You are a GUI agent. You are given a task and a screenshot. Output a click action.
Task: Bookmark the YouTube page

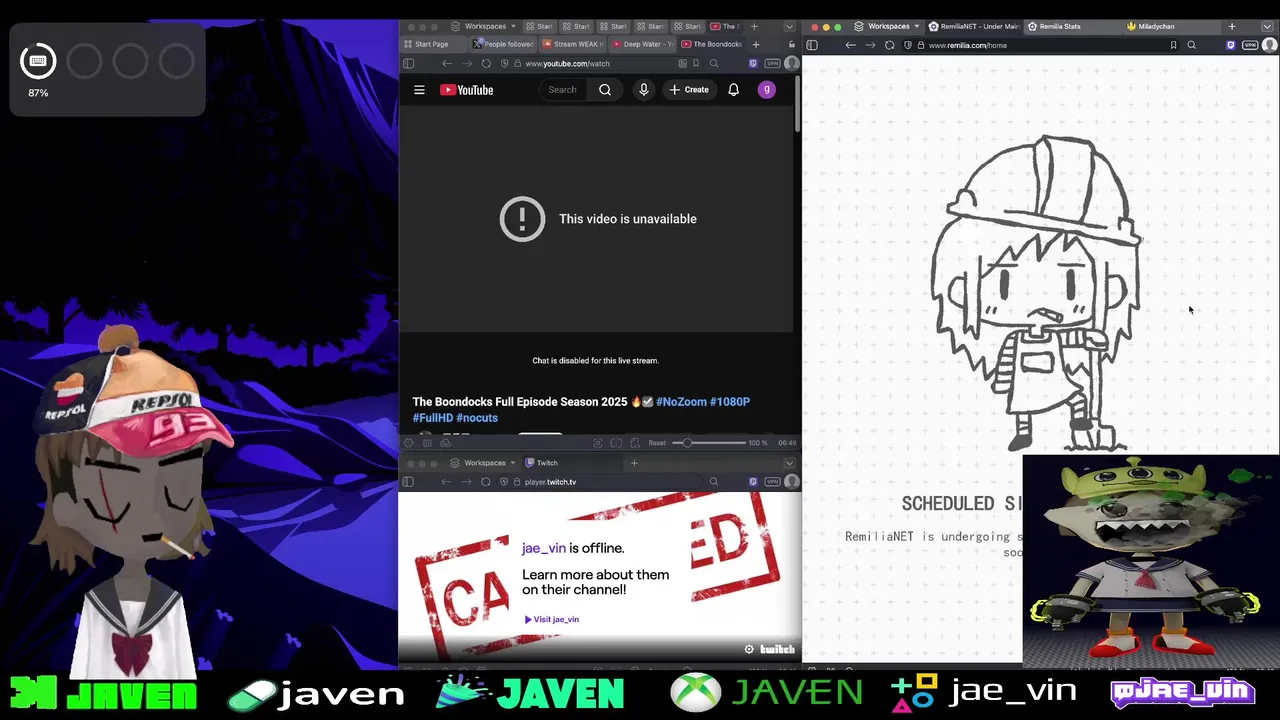coord(696,63)
